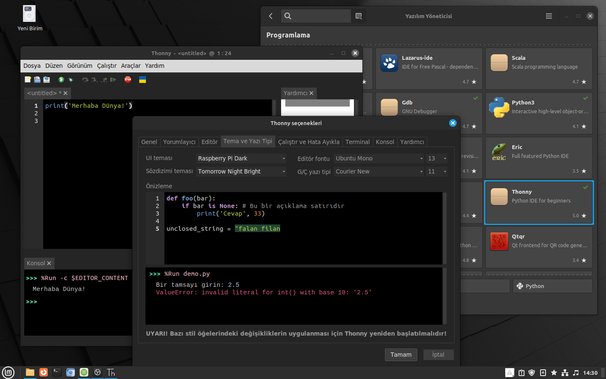Open the hamburger menu in Yazılım Yöneticisi
Screen dimensions: 606x379
pos(548,16)
